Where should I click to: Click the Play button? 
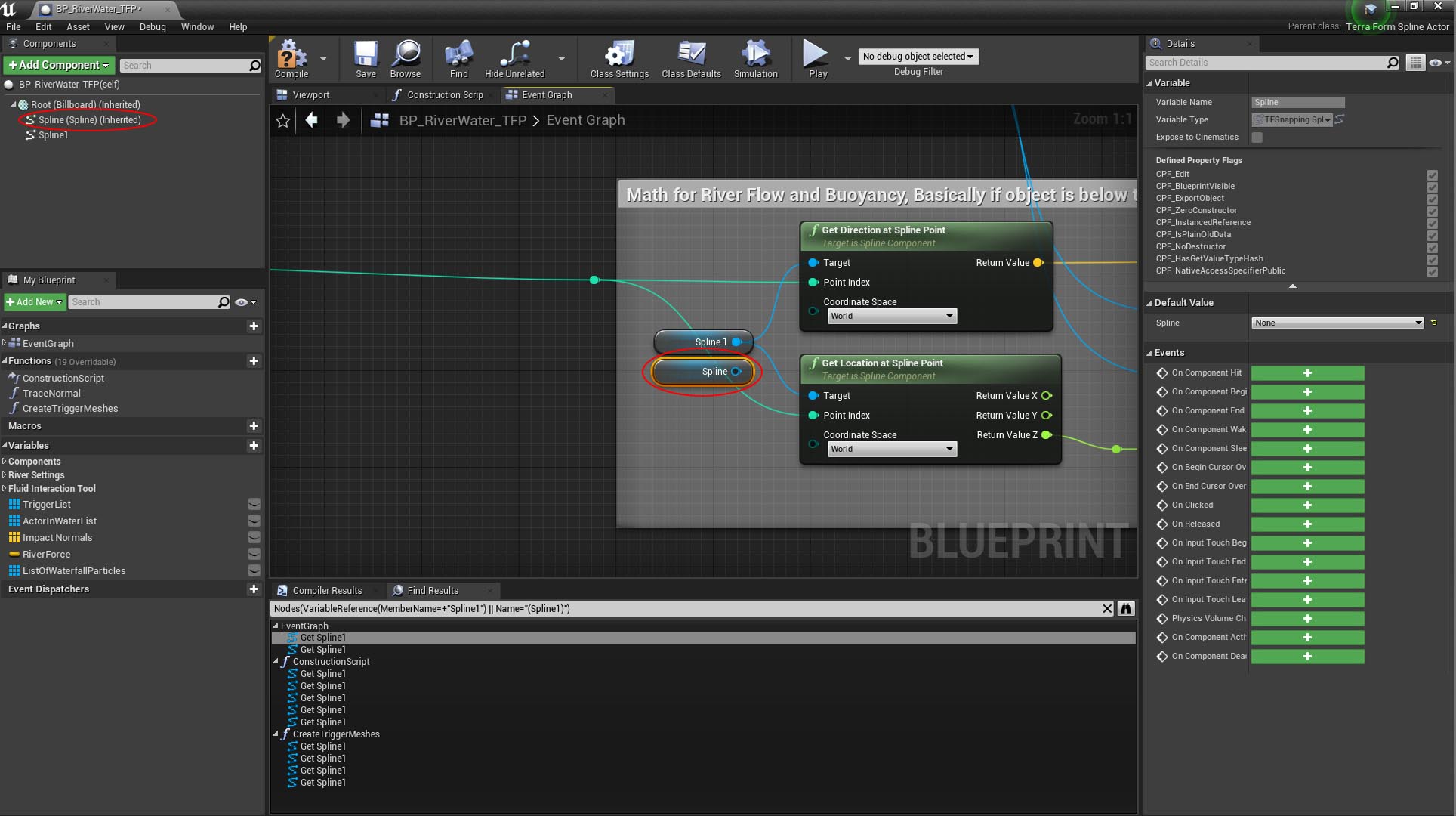pos(817,59)
